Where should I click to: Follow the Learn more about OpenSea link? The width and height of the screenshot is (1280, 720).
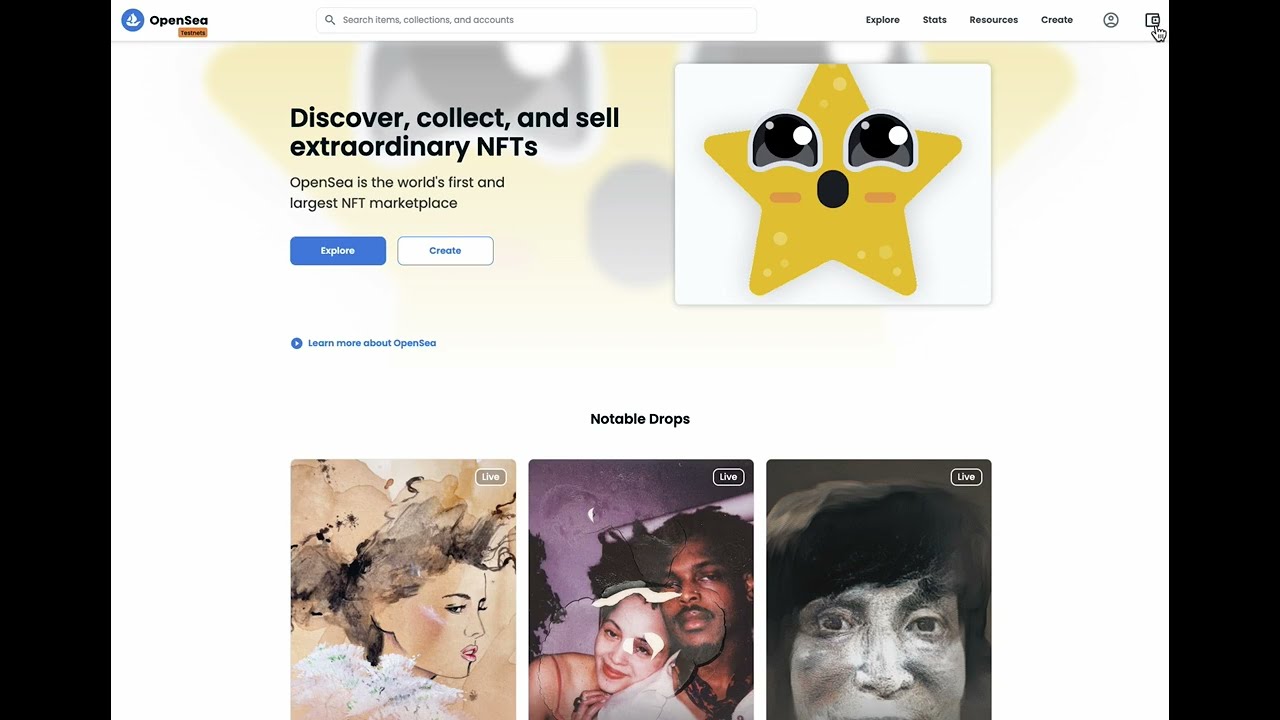(372, 343)
